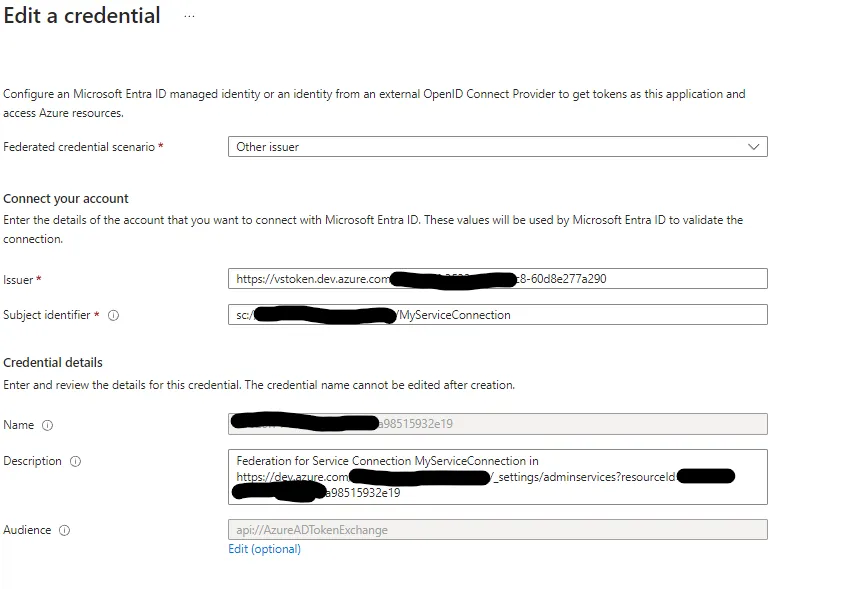846x589 pixels.
Task: Show info tooltip for Audience
Action: [64, 531]
